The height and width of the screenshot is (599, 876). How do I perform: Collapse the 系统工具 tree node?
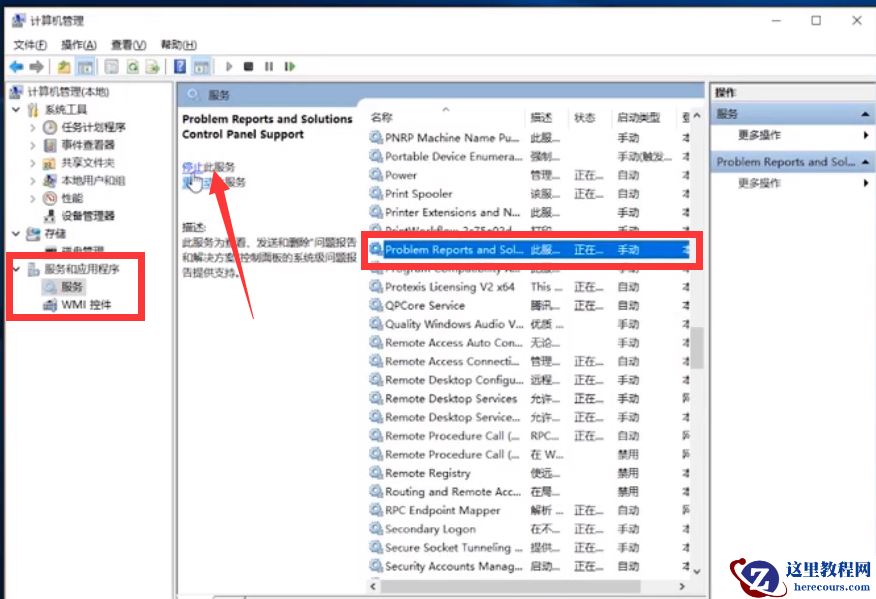[x=16, y=109]
